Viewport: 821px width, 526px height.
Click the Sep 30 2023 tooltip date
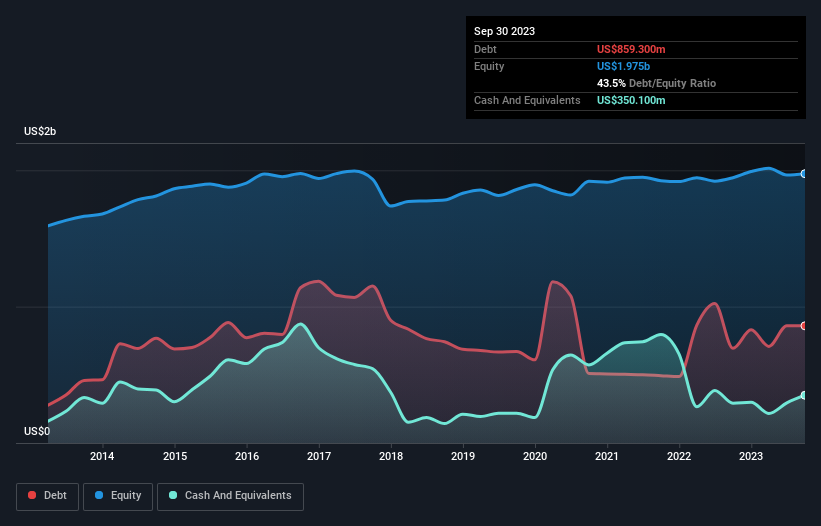click(x=504, y=31)
